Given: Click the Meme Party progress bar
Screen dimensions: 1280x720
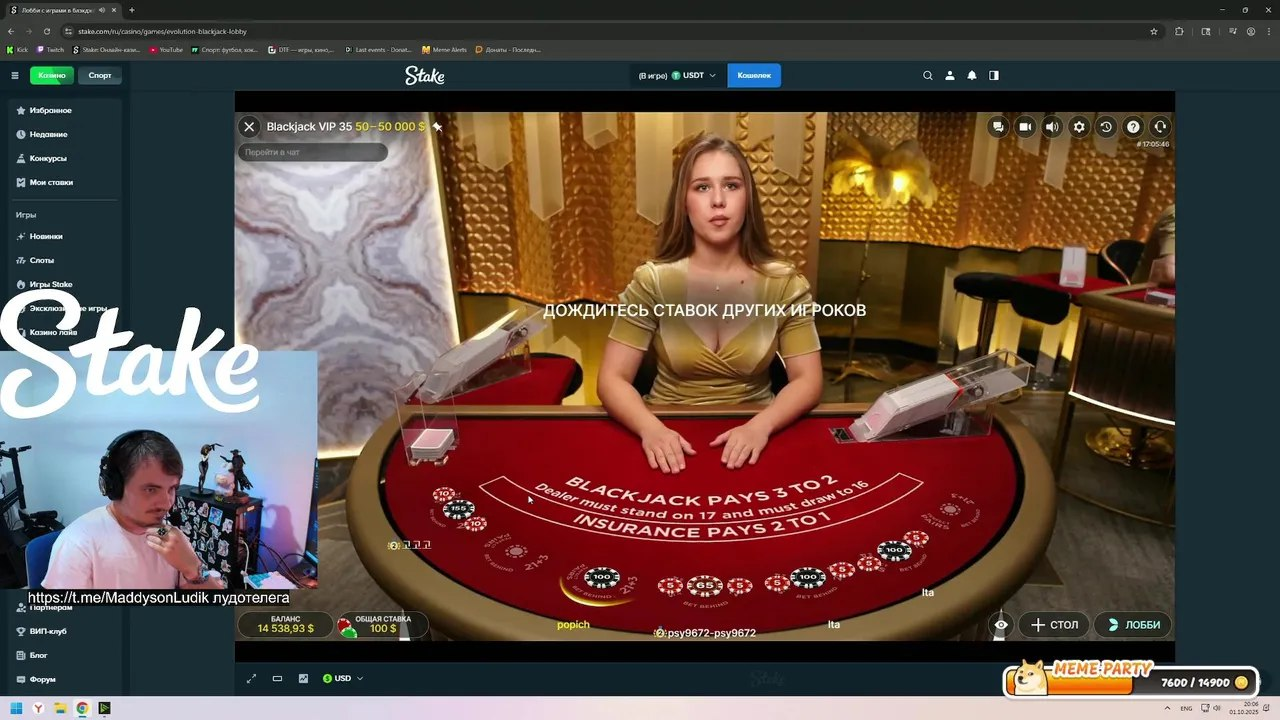Looking at the screenshot, I should pyautogui.click(x=1130, y=682).
